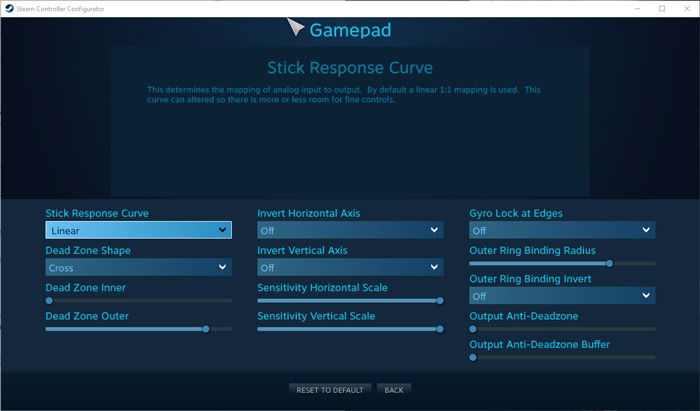Click the Output Anti-Deadzone slider handle
Image resolution: width=700 pixels, height=411 pixels.
(x=473, y=329)
